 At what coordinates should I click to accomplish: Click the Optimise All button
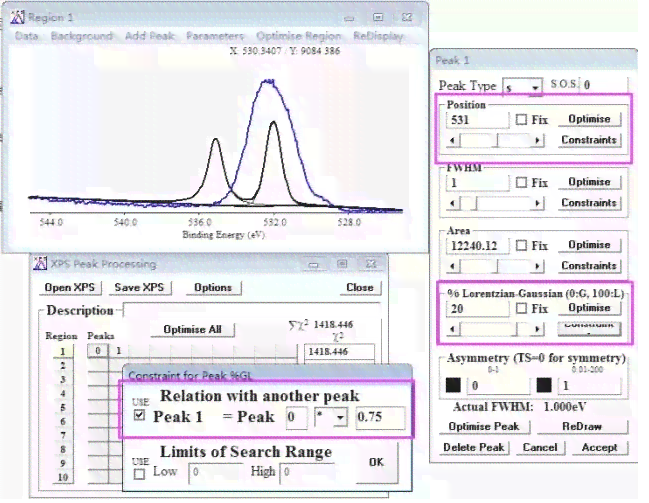pyautogui.click(x=192, y=330)
